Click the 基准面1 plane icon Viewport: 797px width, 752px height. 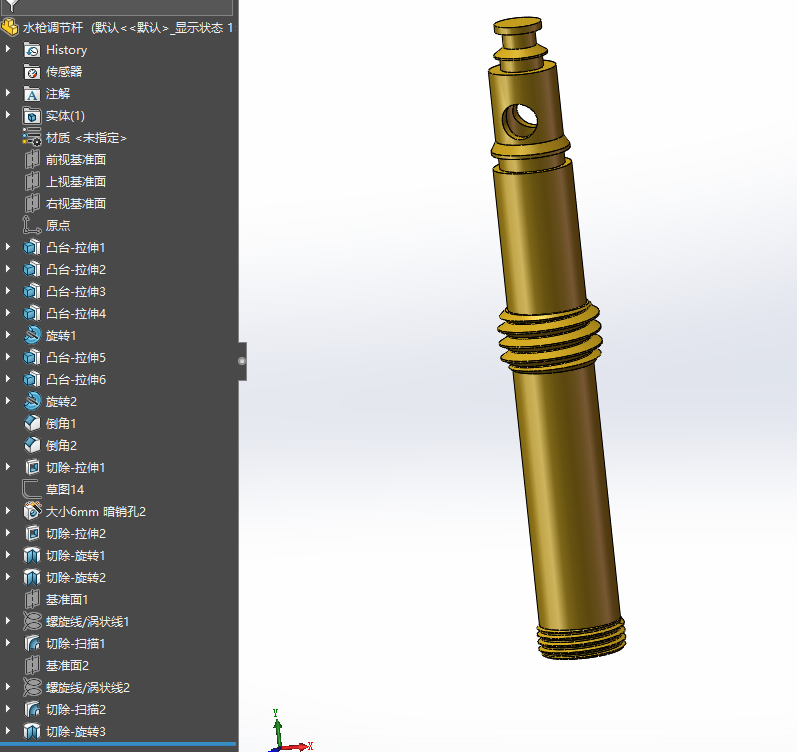pos(32,599)
